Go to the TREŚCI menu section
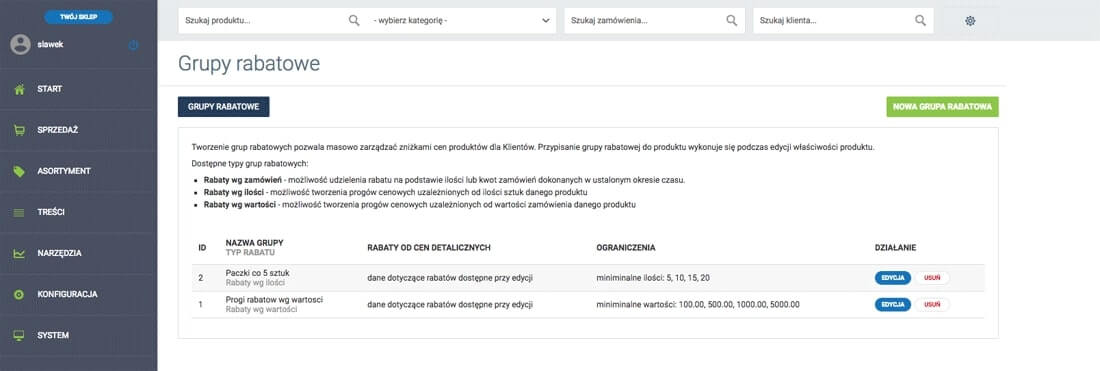Image resolution: width=1100 pixels, height=371 pixels. (79, 213)
